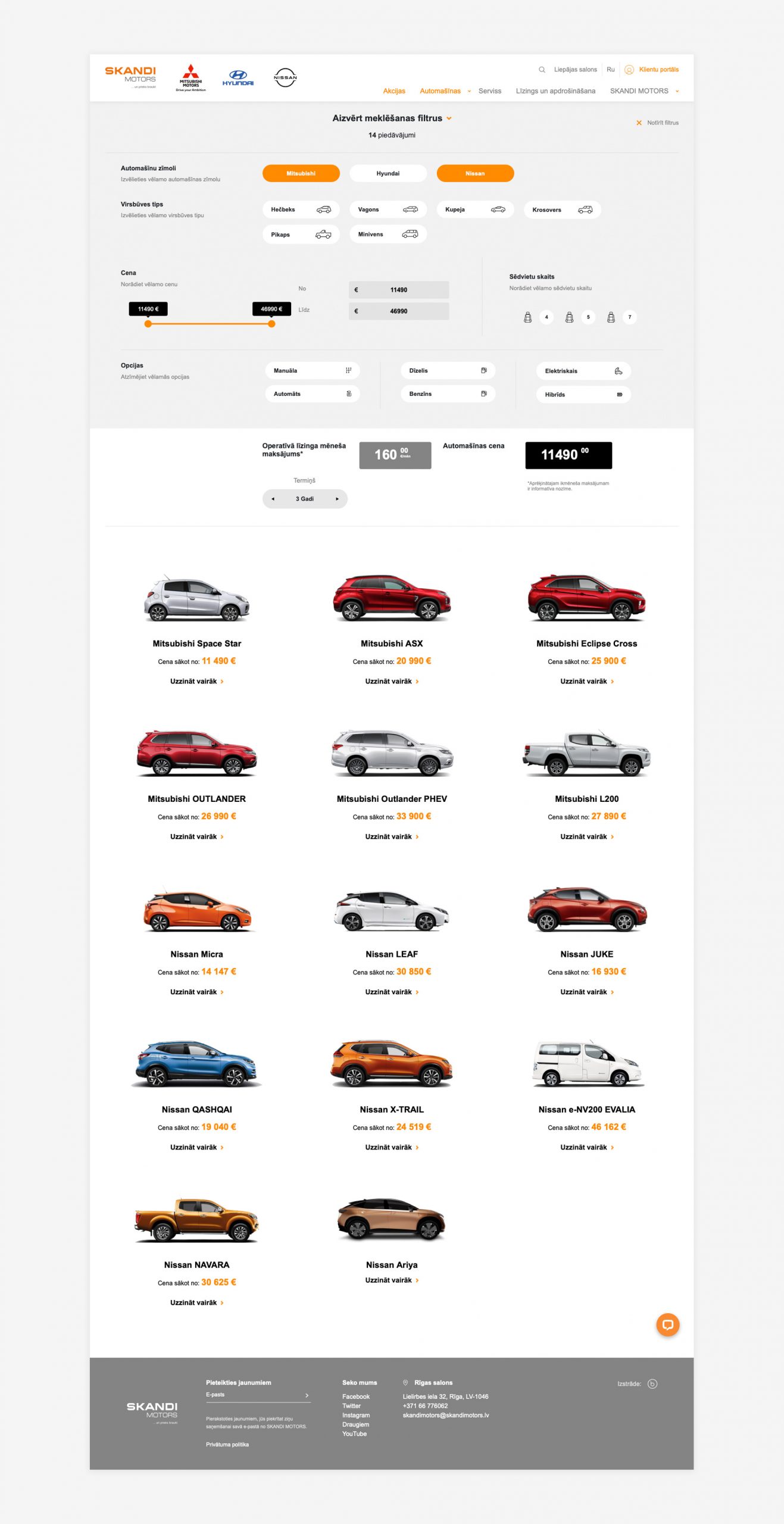The width and height of the screenshot is (784, 1524).
Task: Click the four-seat icon
Action: (527, 317)
